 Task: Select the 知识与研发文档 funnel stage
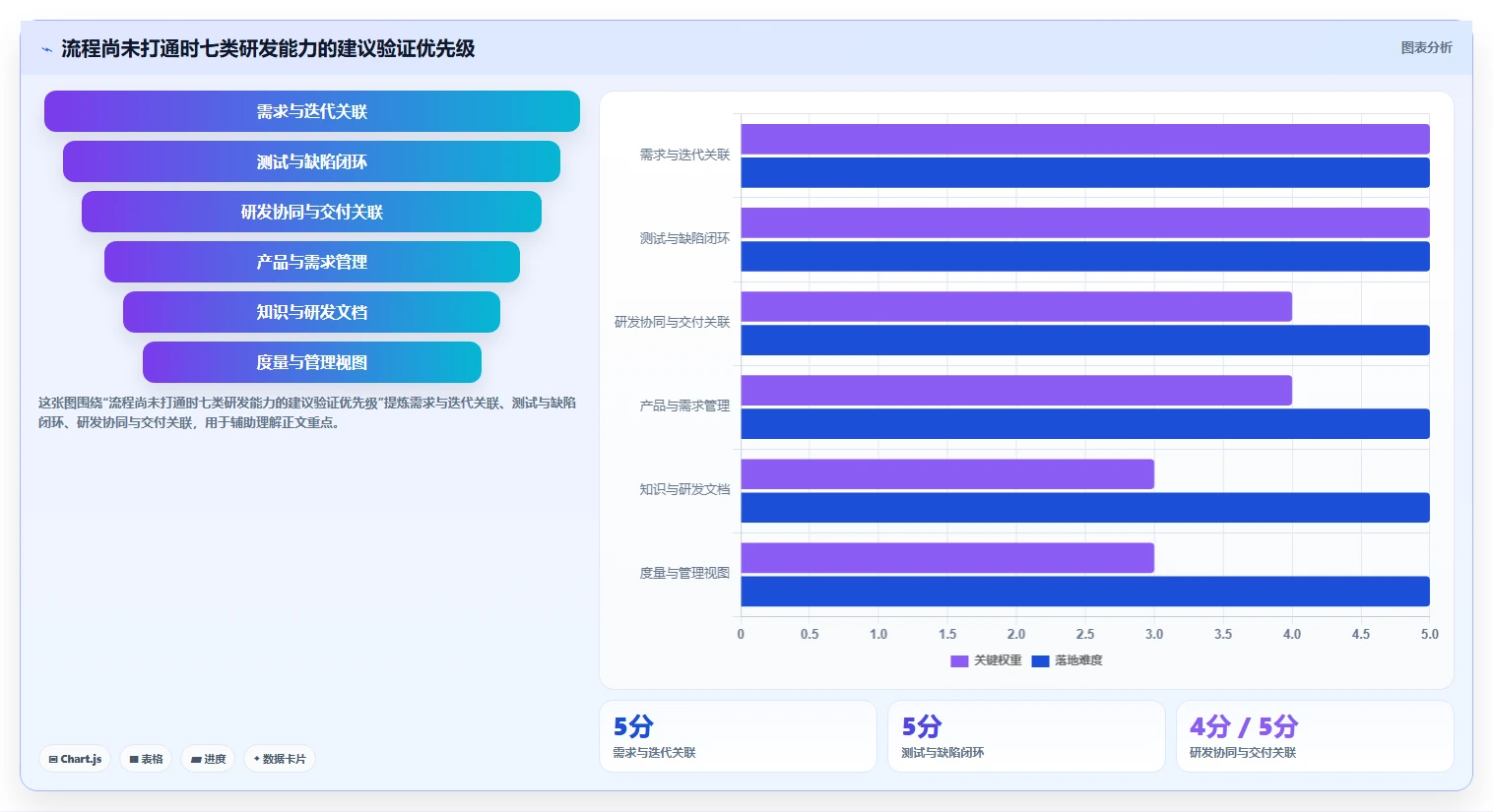coord(311,312)
